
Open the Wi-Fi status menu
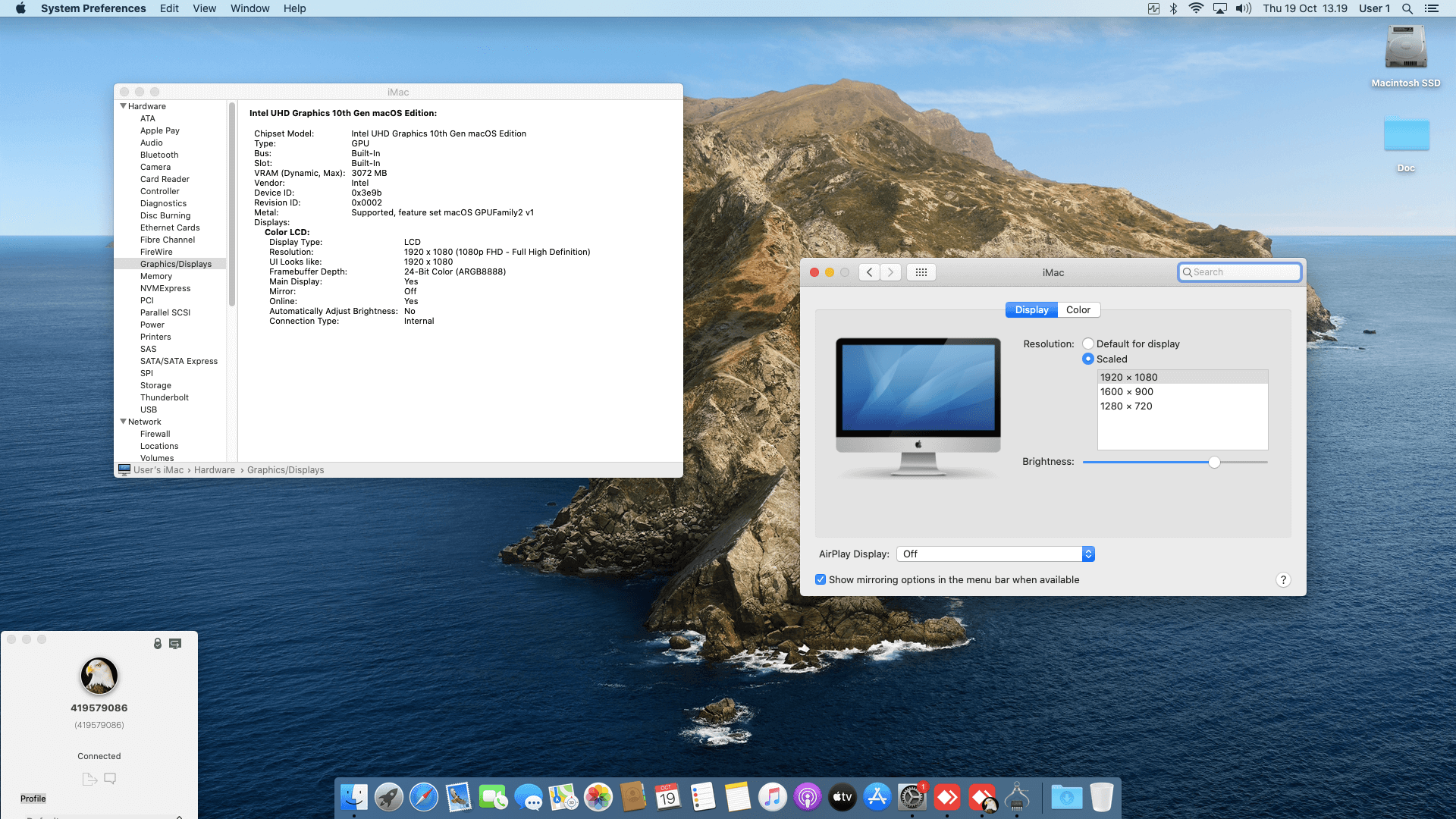click(1196, 8)
